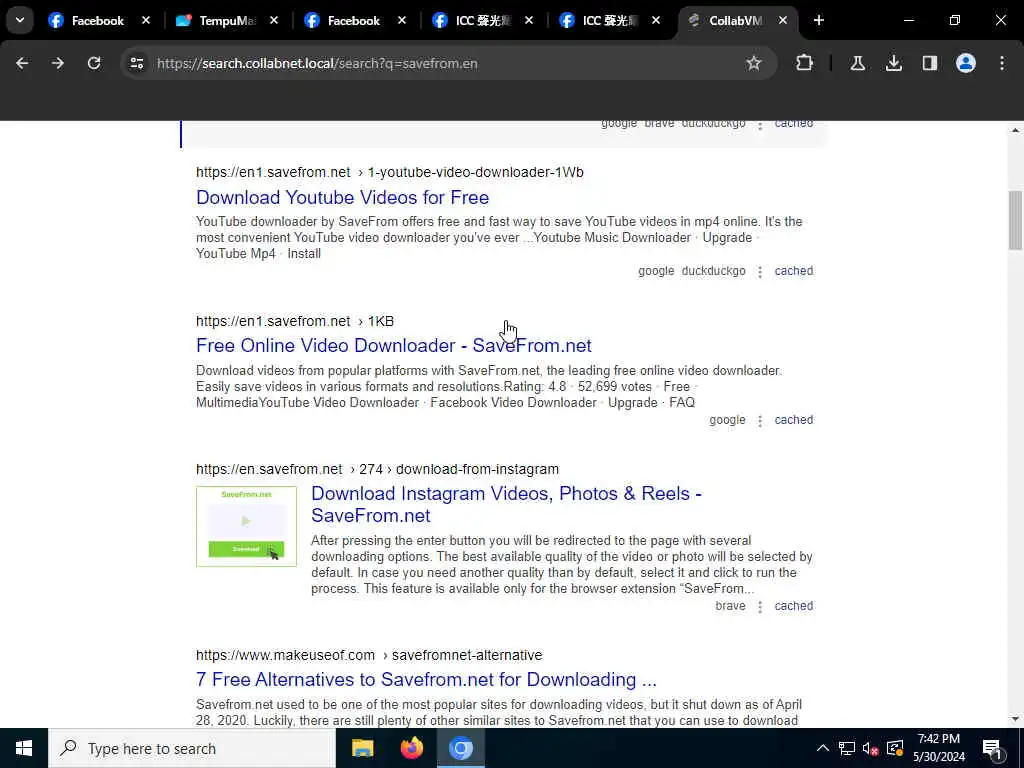
Task: Click brave label under Instagram result
Action: tap(730, 606)
